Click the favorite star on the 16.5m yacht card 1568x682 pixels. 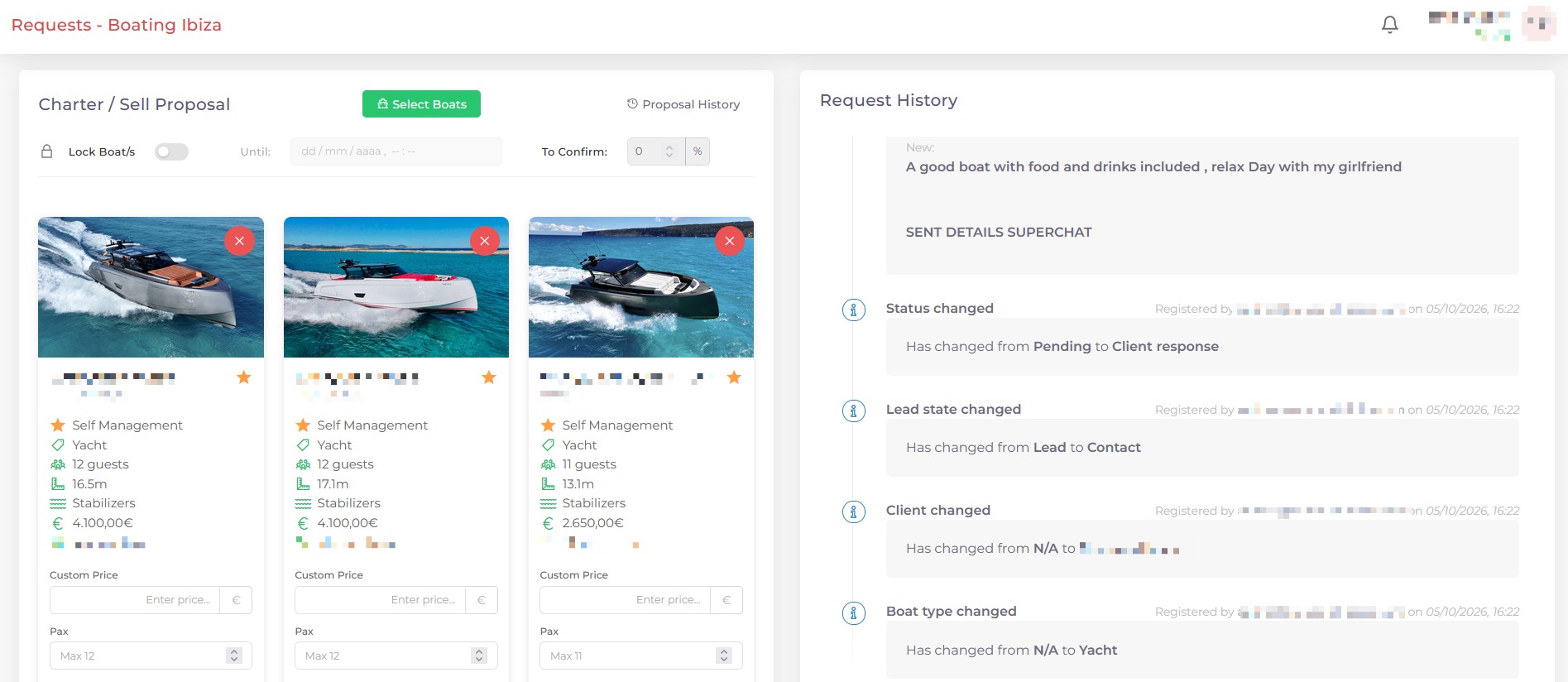[243, 377]
